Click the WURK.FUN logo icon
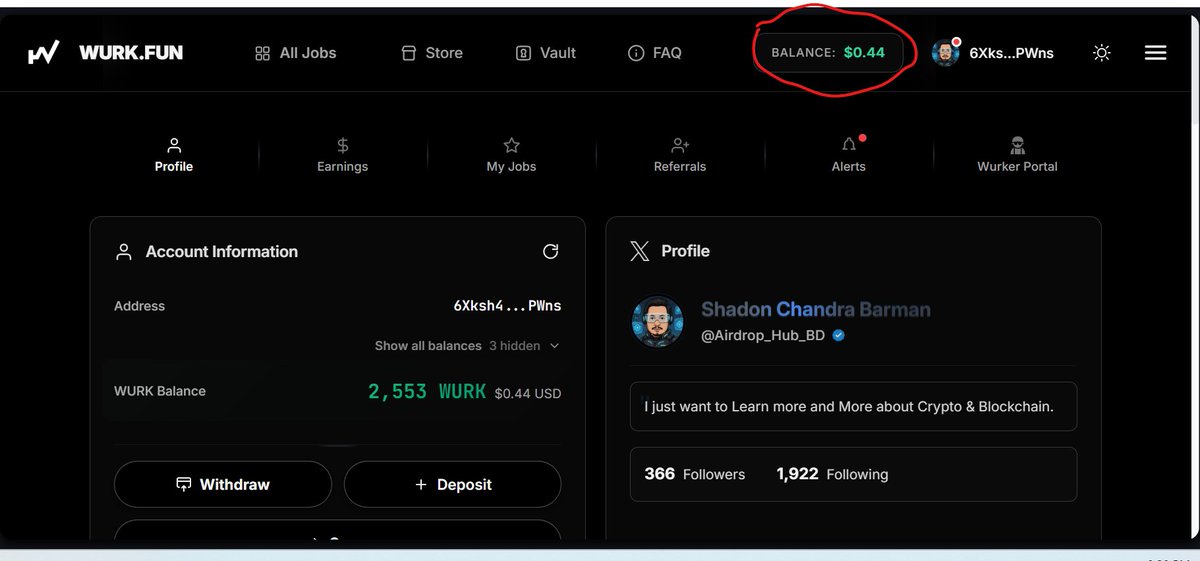Viewport: 1200px width, 561px height. tap(43, 53)
